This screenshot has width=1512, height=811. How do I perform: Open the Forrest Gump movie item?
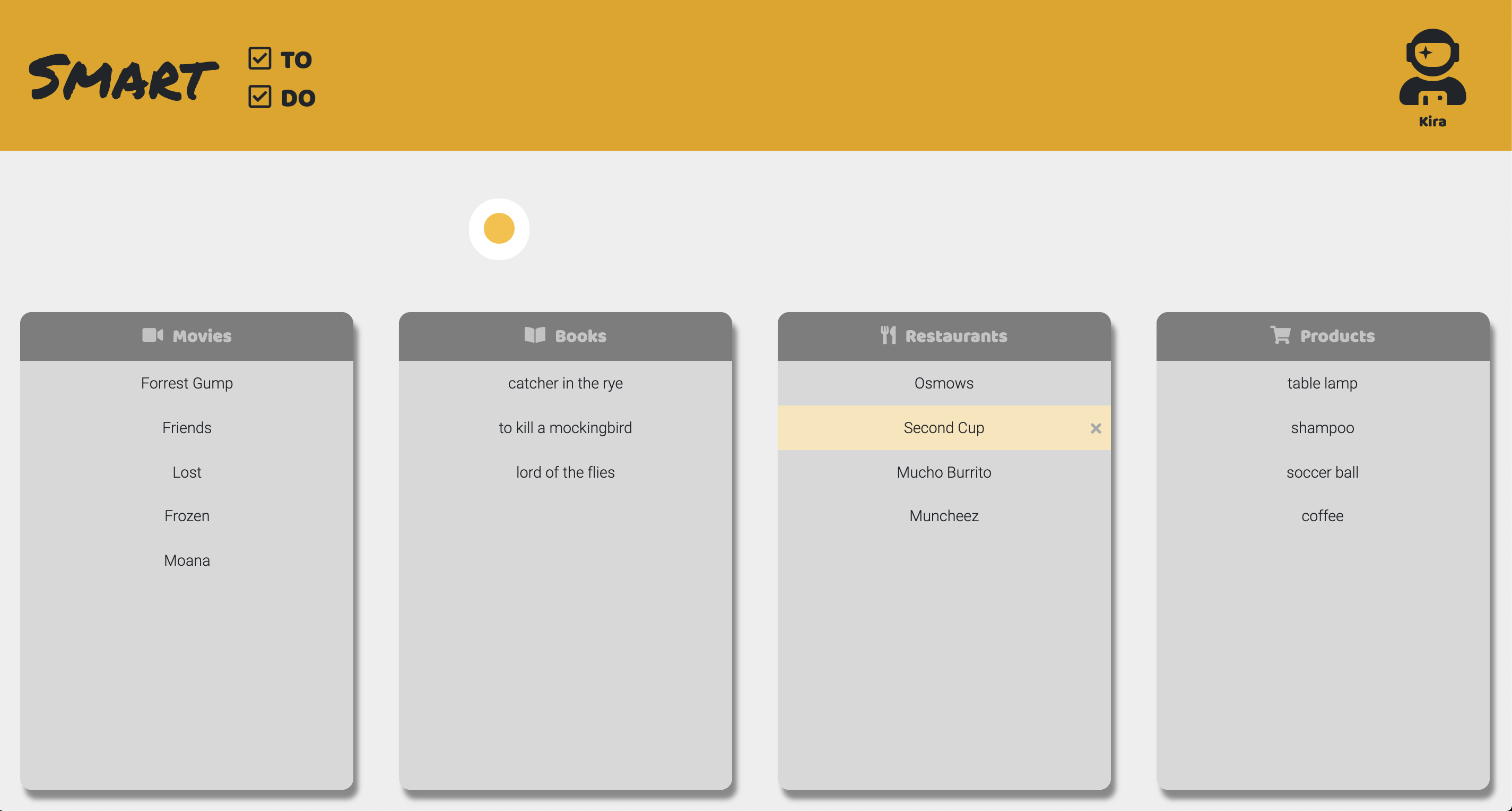pos(187,383)
